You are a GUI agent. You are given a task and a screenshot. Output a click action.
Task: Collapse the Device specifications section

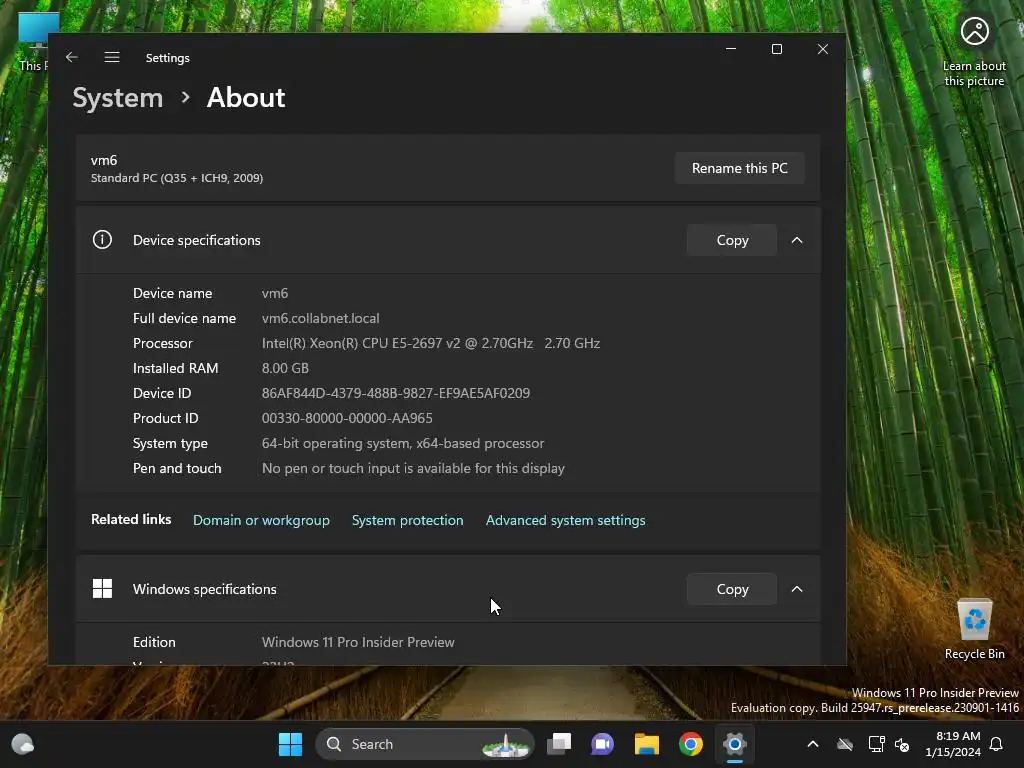tap(797, 240)
